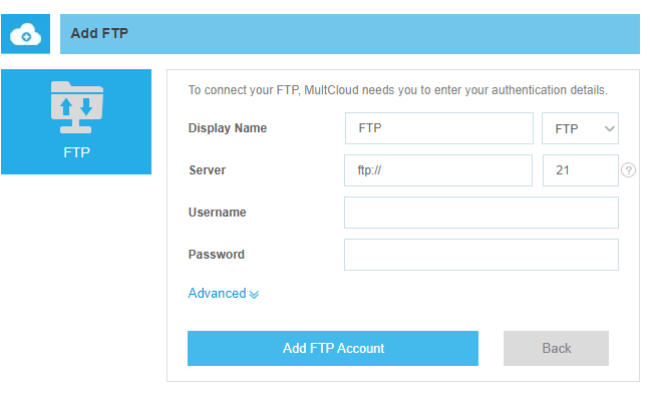Click the Add FTP header bar
Viewport: 650px width, 400px height.
[x=350, y=34]
